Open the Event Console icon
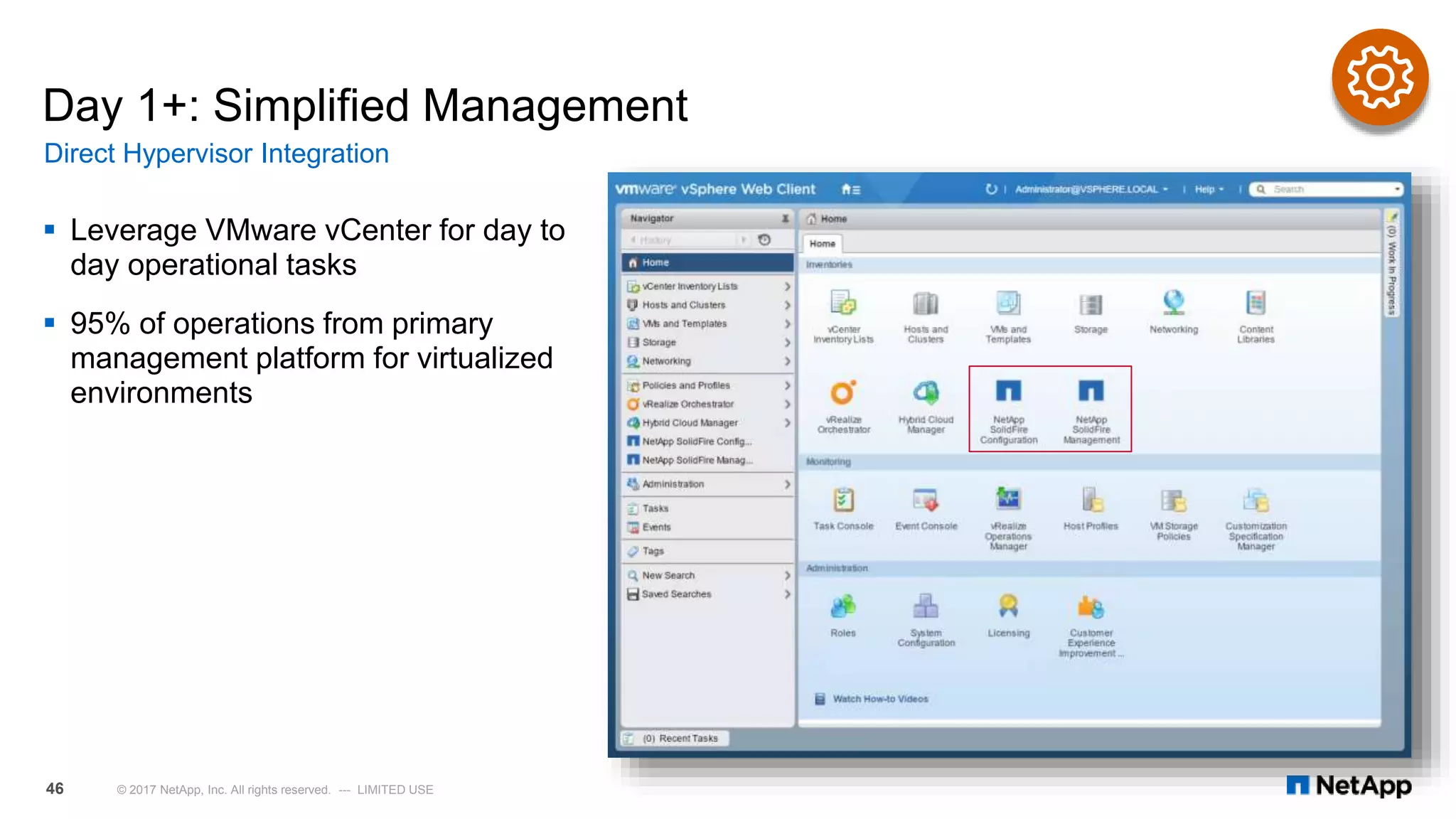This screenshot has width=1456, height=819. (x=926, y=500)
